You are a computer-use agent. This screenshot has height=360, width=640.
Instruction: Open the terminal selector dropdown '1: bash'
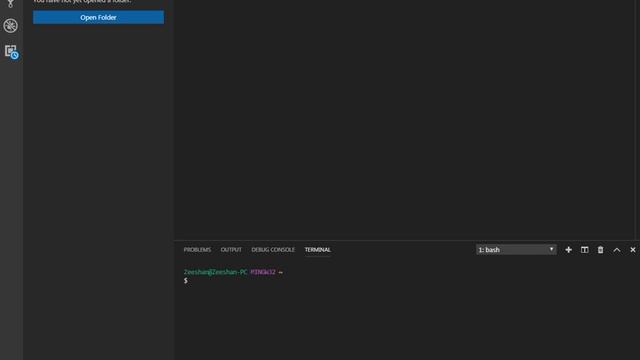[516, 250]
